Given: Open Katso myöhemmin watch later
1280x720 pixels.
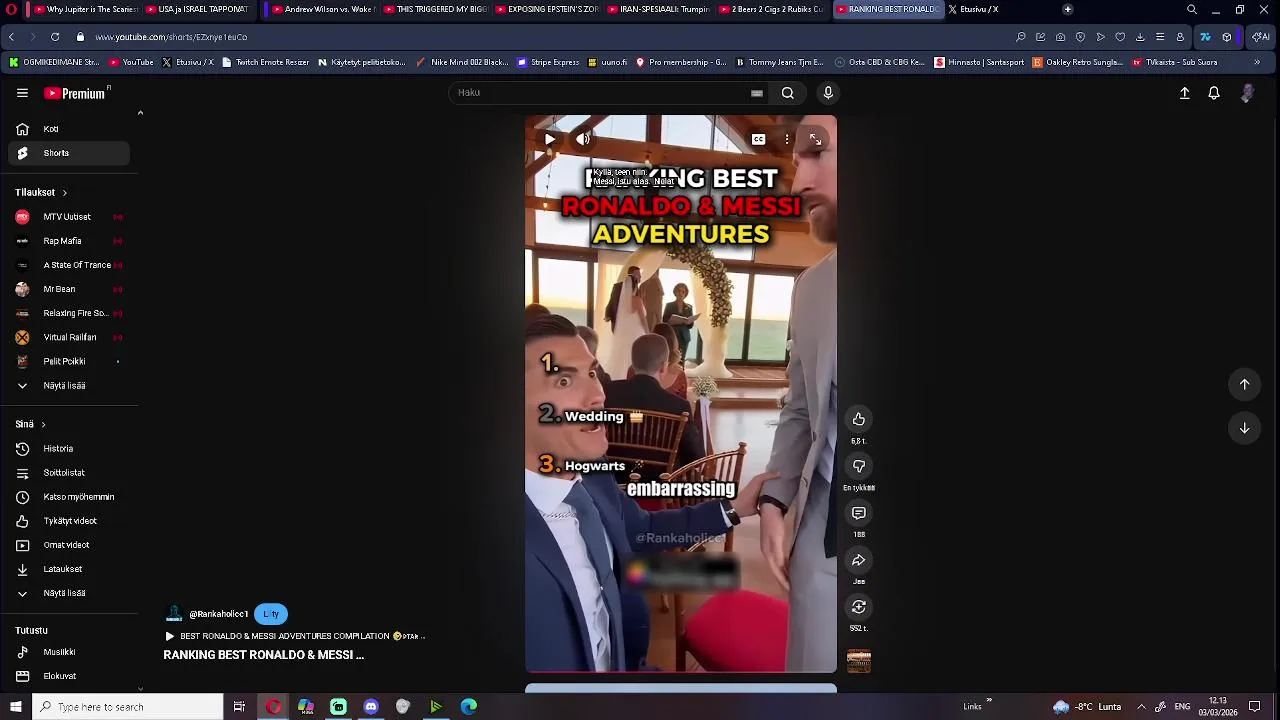Looking at the screenshot, I should pyautogui.click(x=69, y=497).
